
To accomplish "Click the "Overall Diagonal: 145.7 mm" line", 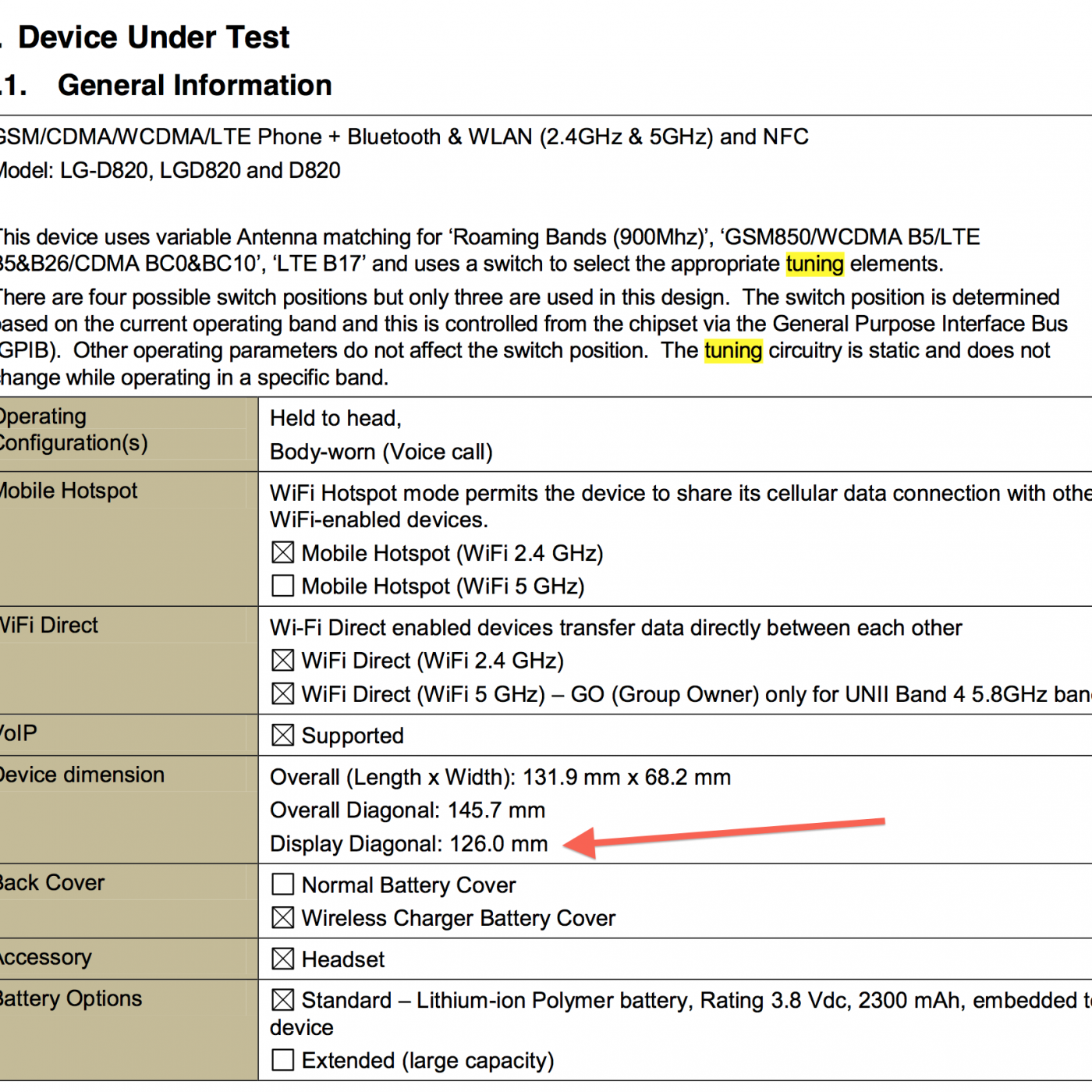I will click(x=407, y=810).
